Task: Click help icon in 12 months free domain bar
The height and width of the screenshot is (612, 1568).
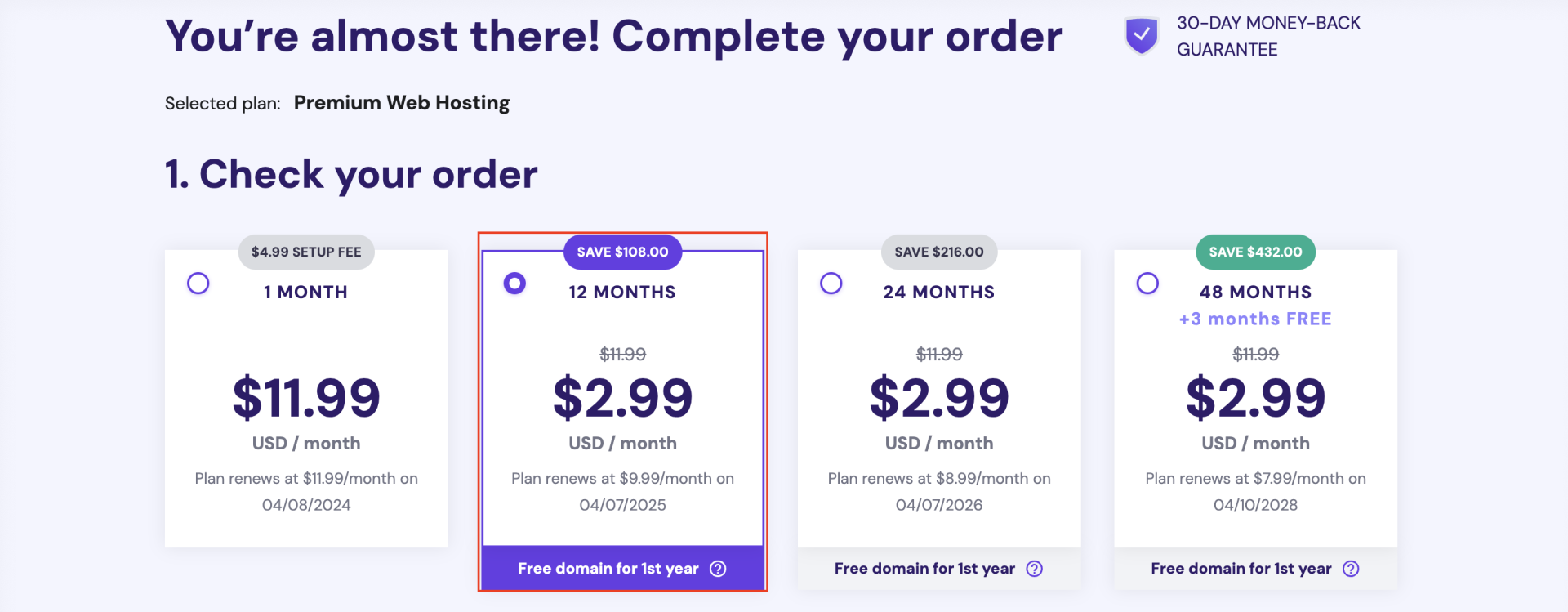Action: click(x=718, y=569)
